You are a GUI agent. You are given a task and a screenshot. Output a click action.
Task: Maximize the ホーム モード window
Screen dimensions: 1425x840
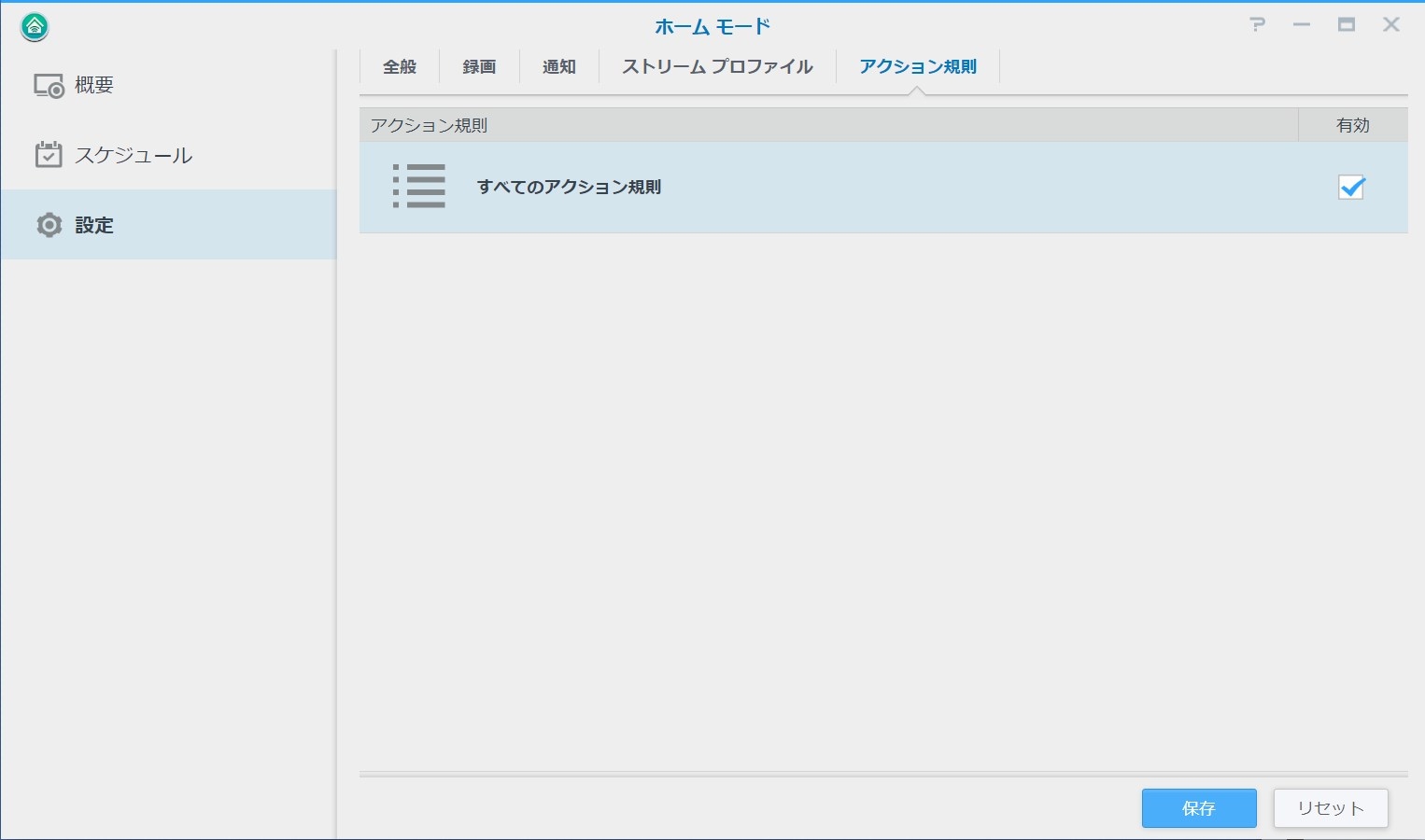tap(1346, 25)
